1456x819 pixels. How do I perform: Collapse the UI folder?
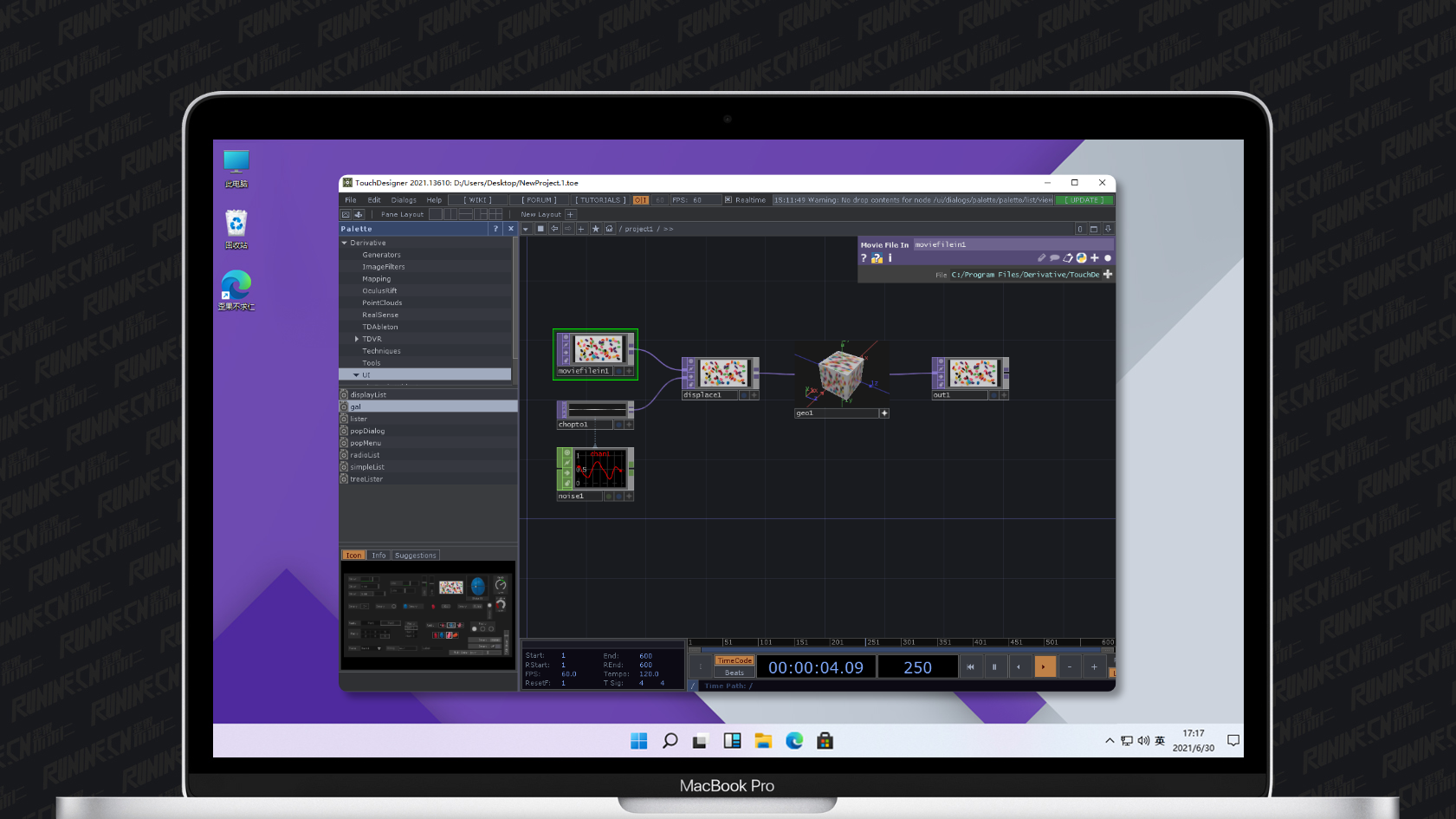coord(356,375)
